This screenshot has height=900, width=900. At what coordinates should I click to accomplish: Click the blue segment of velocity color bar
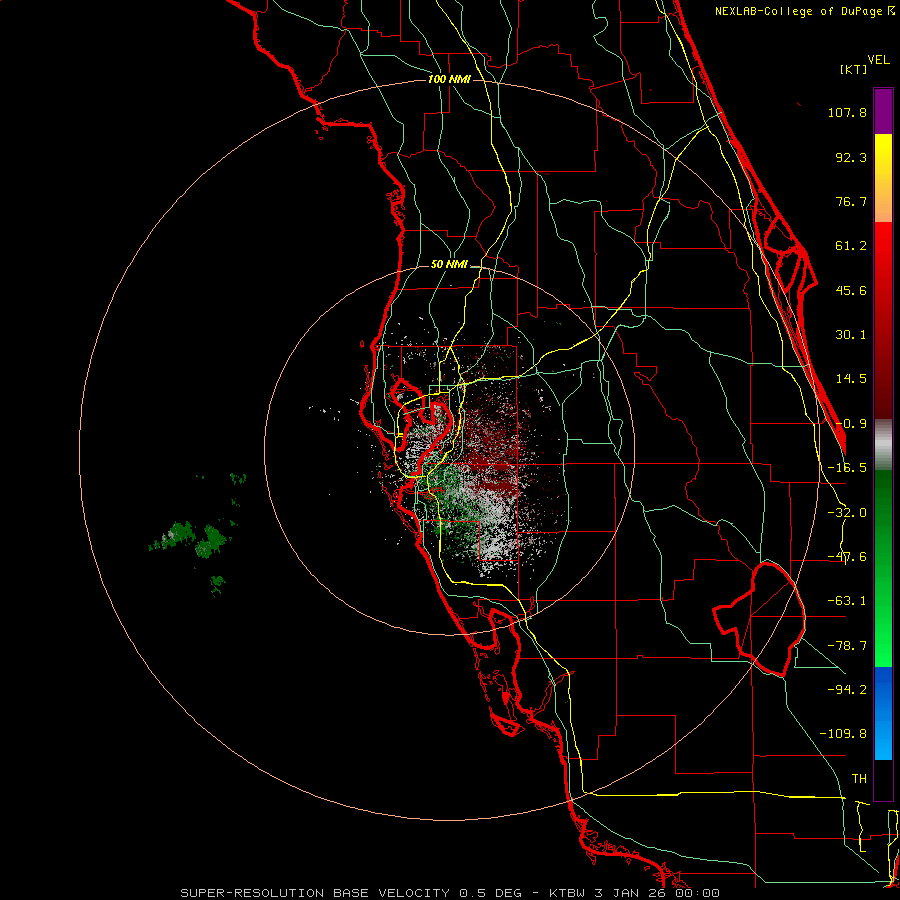(x=883, y=713)
